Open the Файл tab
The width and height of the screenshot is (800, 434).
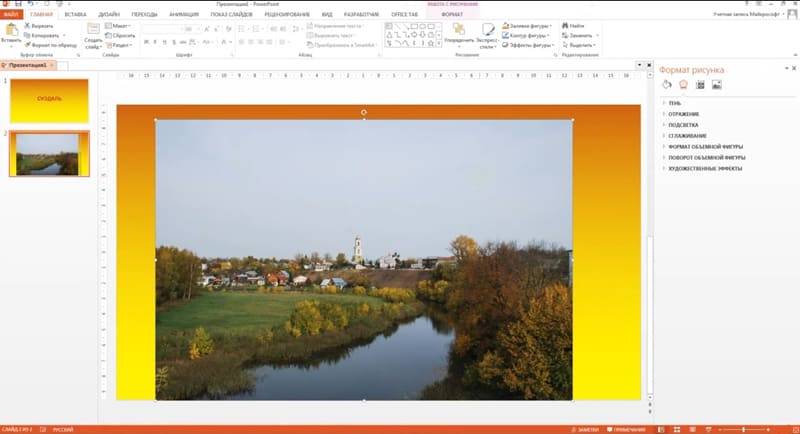[11, 14]
